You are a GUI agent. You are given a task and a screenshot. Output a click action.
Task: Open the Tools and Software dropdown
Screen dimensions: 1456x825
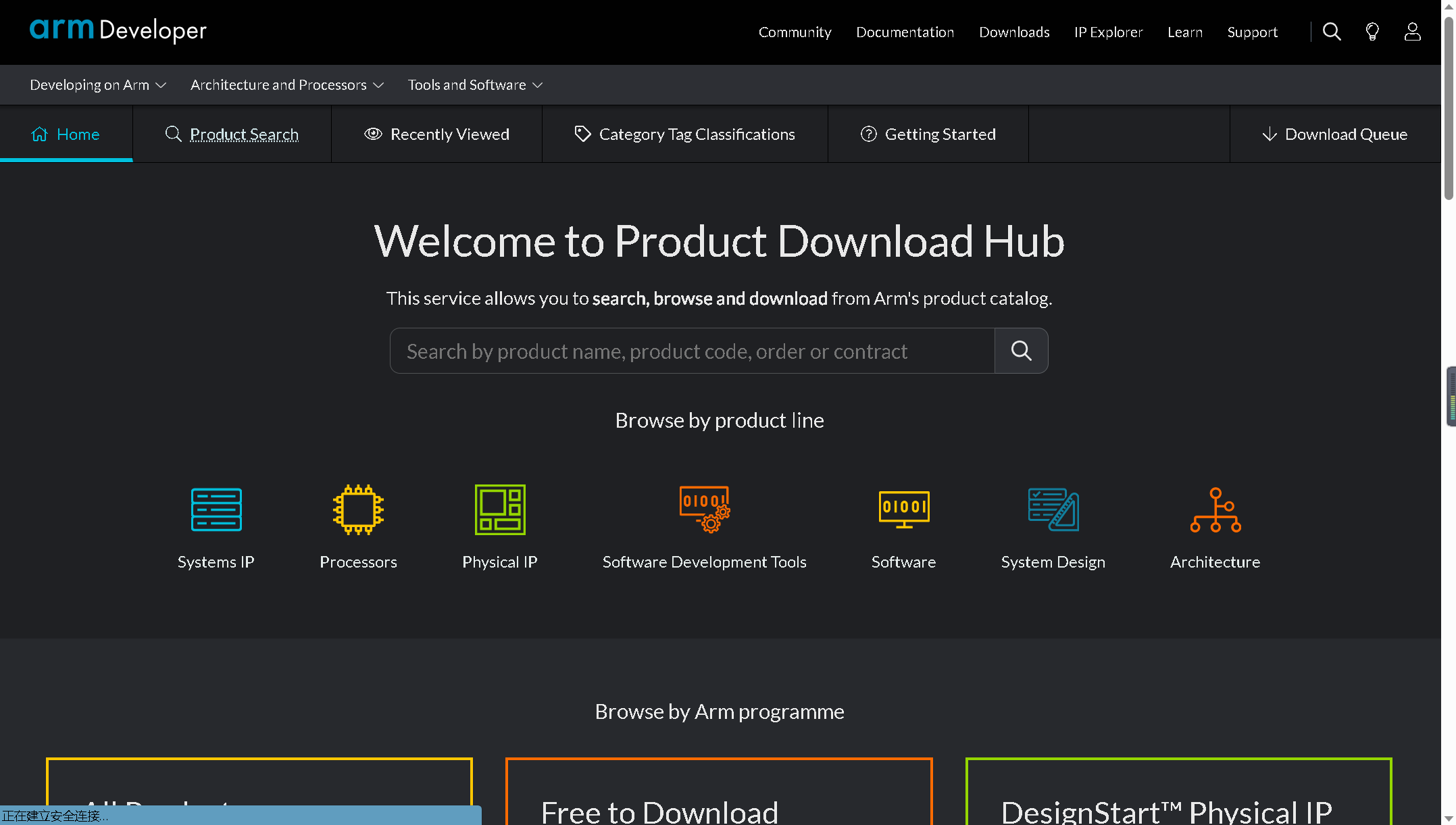pos(475,85)
